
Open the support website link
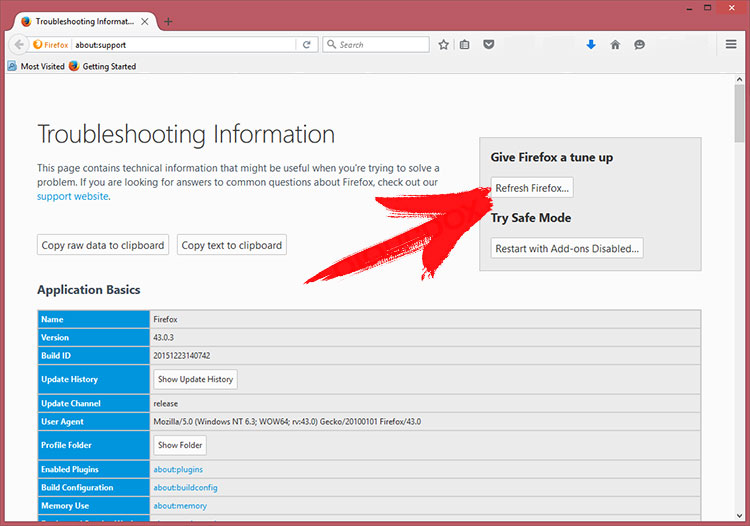click(x=73, y=197)
